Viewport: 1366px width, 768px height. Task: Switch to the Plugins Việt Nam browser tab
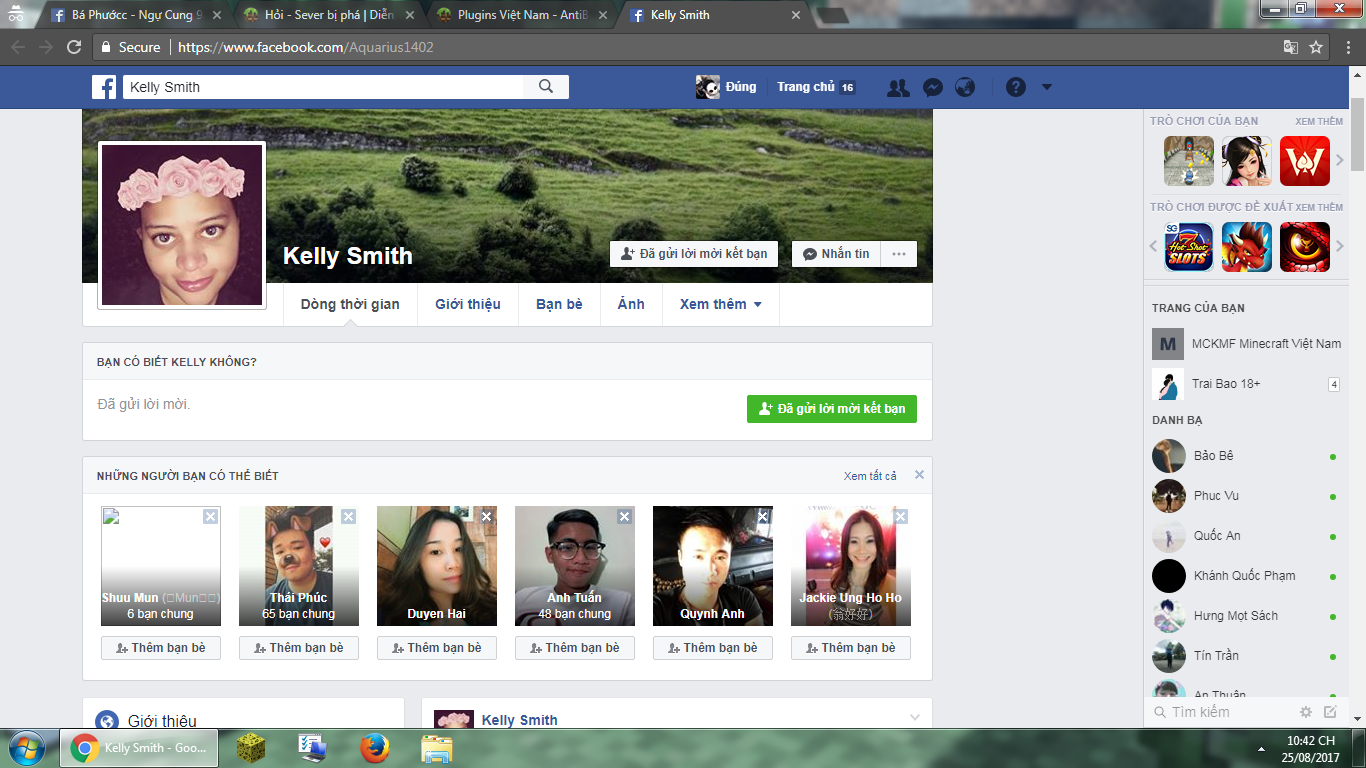[521, 15]
